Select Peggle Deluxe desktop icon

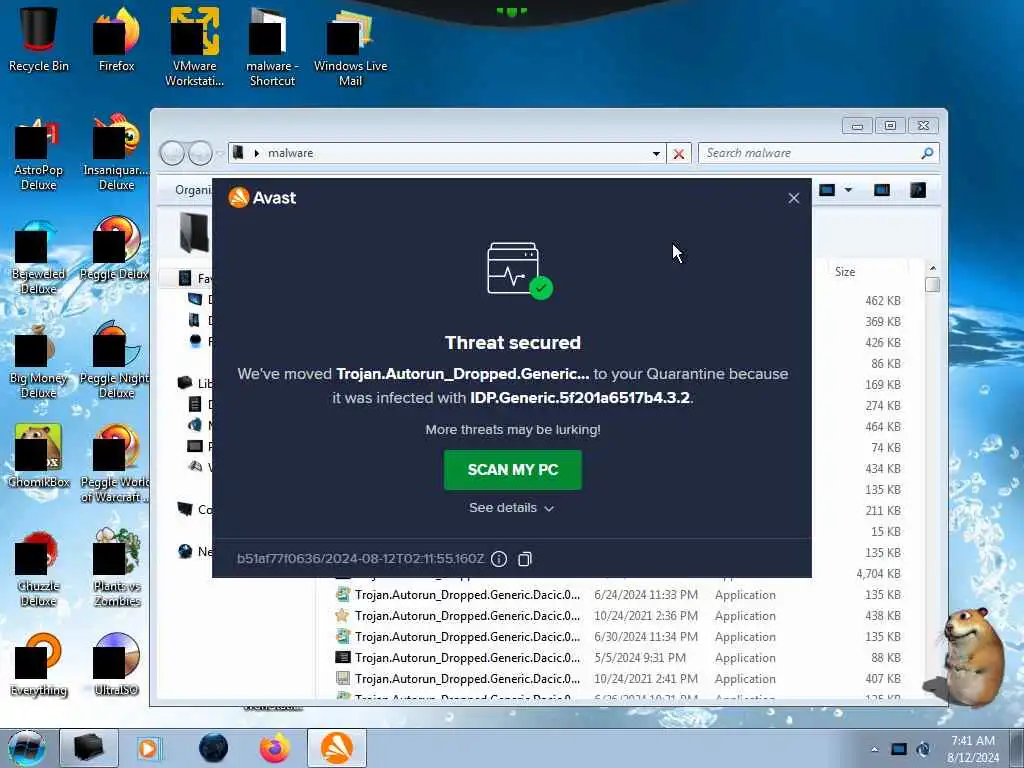click(x=115, y=249)
